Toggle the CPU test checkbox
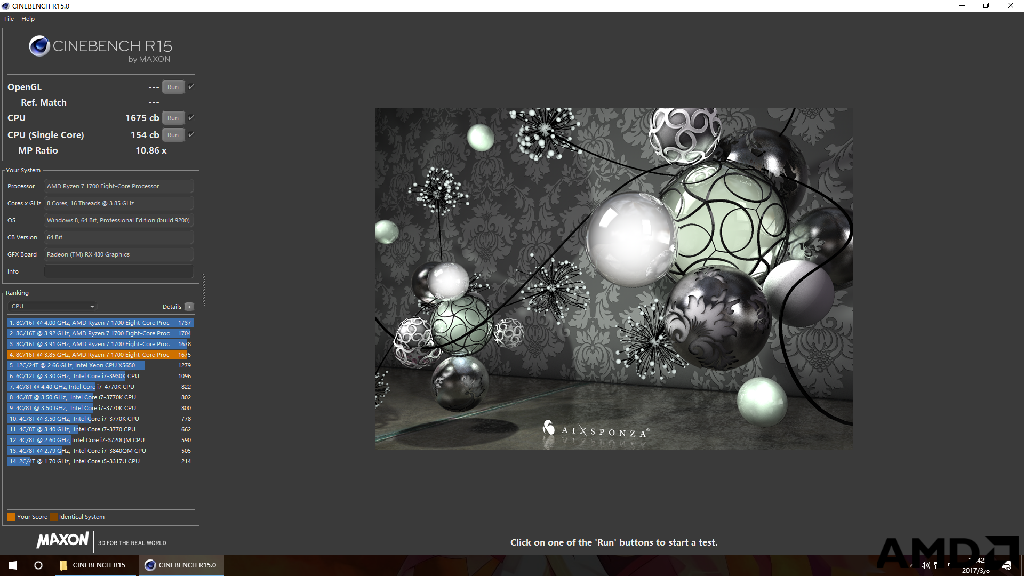 pos(191,118)
